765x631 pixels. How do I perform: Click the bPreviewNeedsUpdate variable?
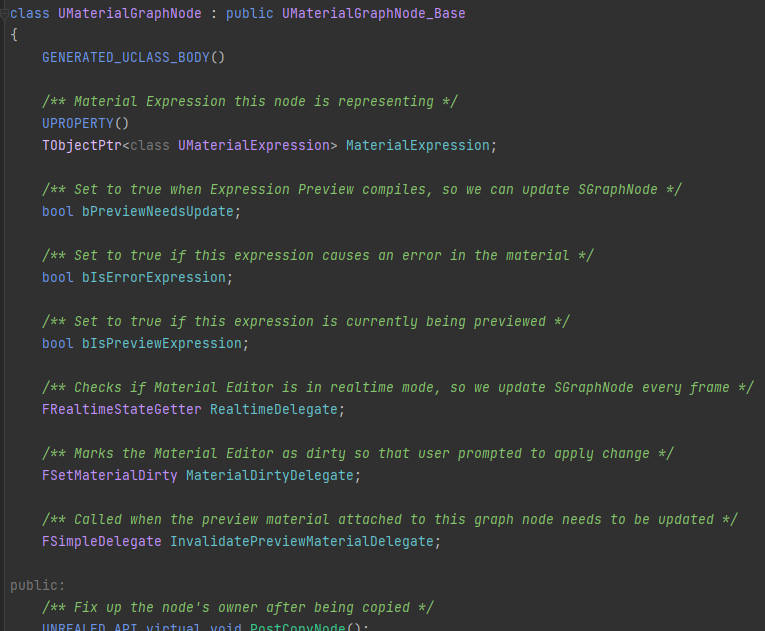click(x=161, y=211)
